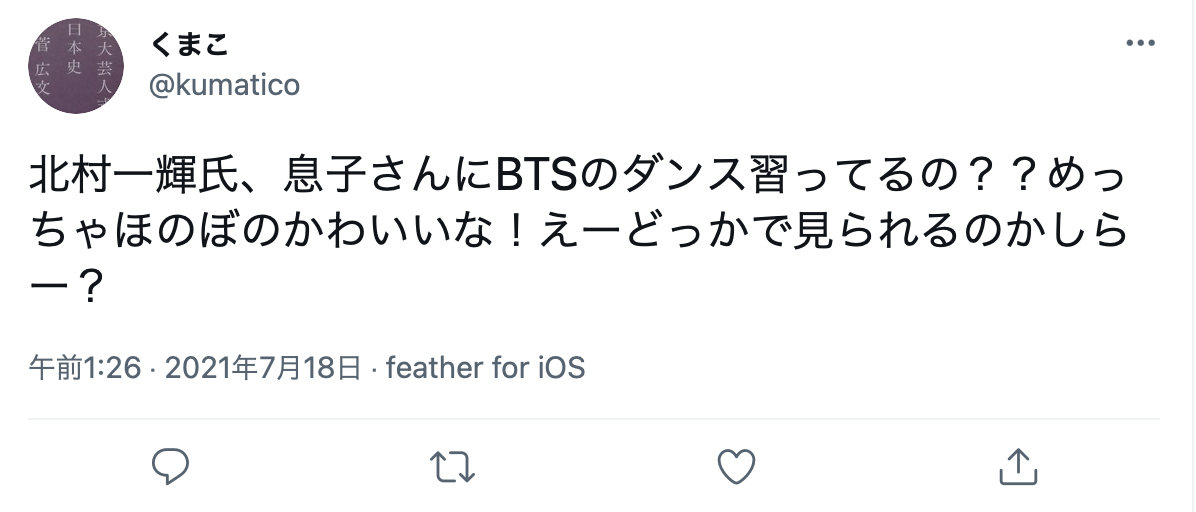Click the reply speech bubble icon
The height and width of the screenshot is (512, 1196).
[170, 466]
